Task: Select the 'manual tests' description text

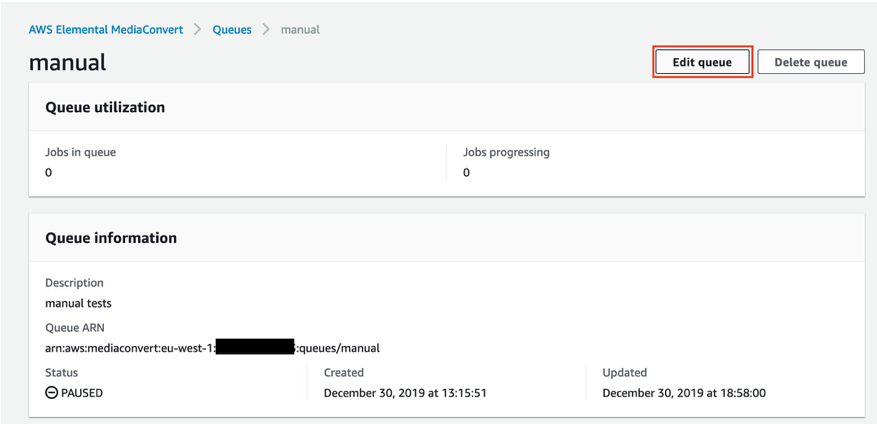Action: (x=78, y=304)
